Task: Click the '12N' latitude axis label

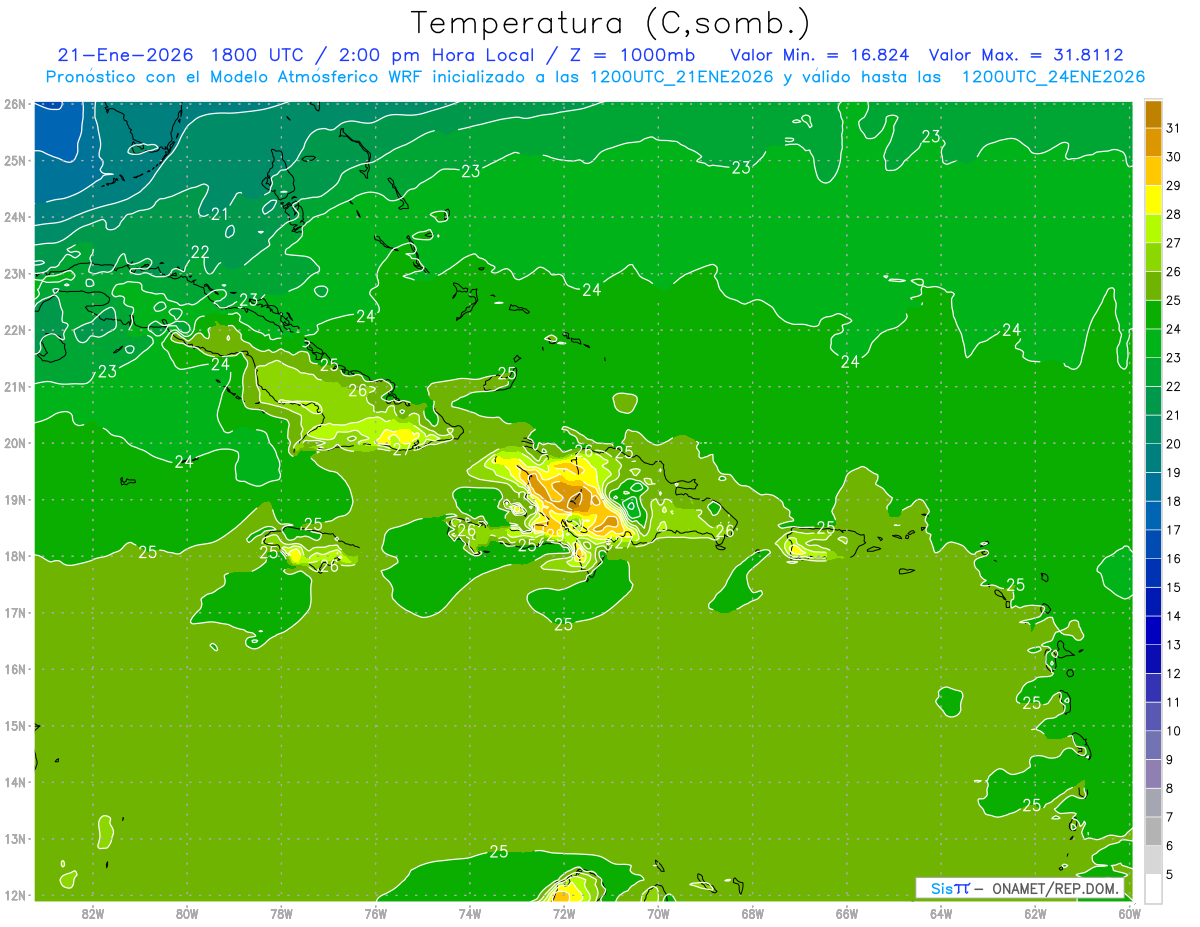Action: tap(14, 895)
